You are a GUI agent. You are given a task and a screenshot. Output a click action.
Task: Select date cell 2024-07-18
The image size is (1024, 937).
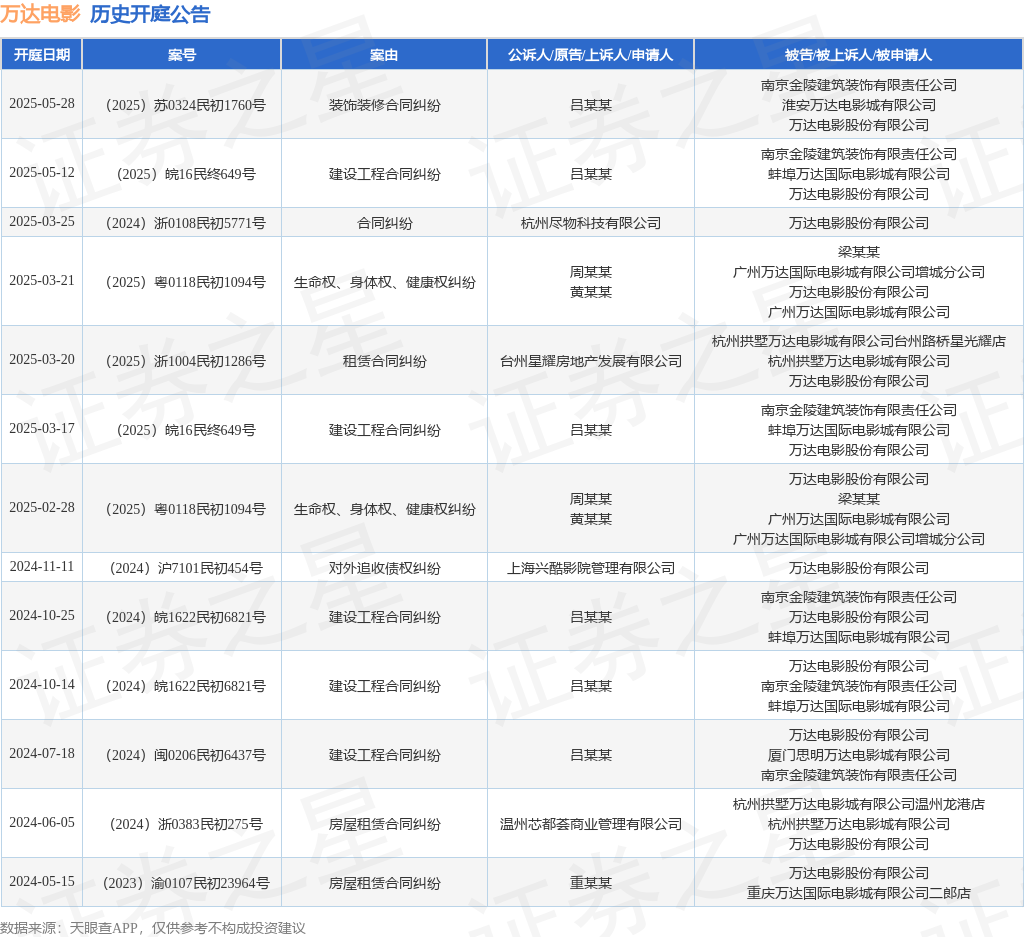point(42,754)
